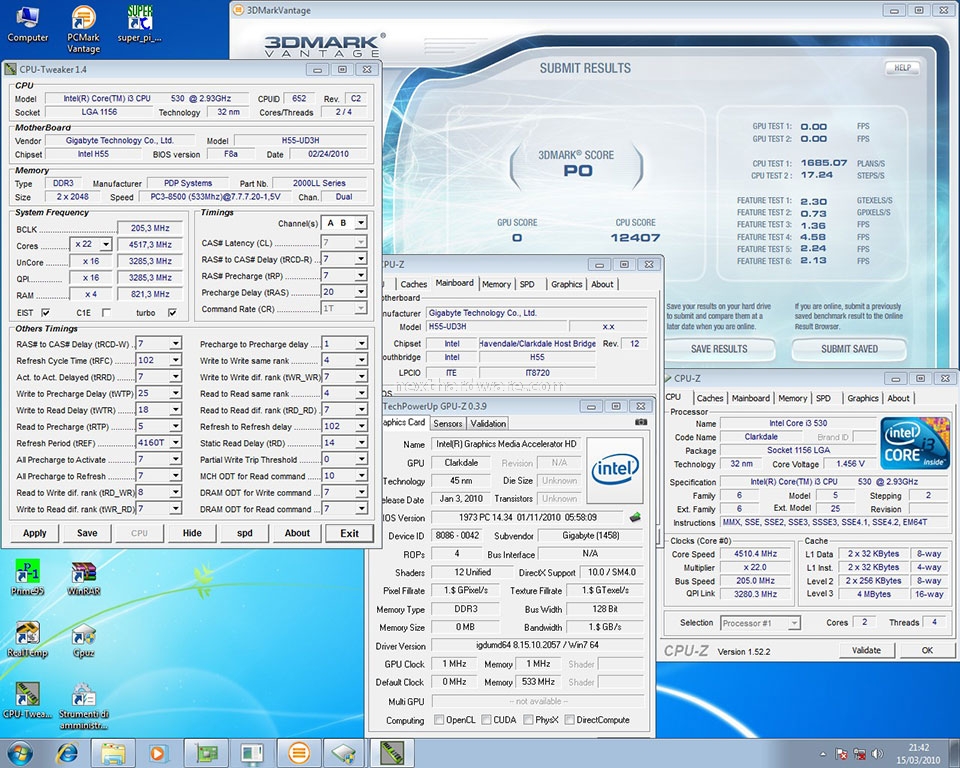This screenshot has width=960, height=768.
Task: Click the Validate button in CPU-Z
Action: 866,650
